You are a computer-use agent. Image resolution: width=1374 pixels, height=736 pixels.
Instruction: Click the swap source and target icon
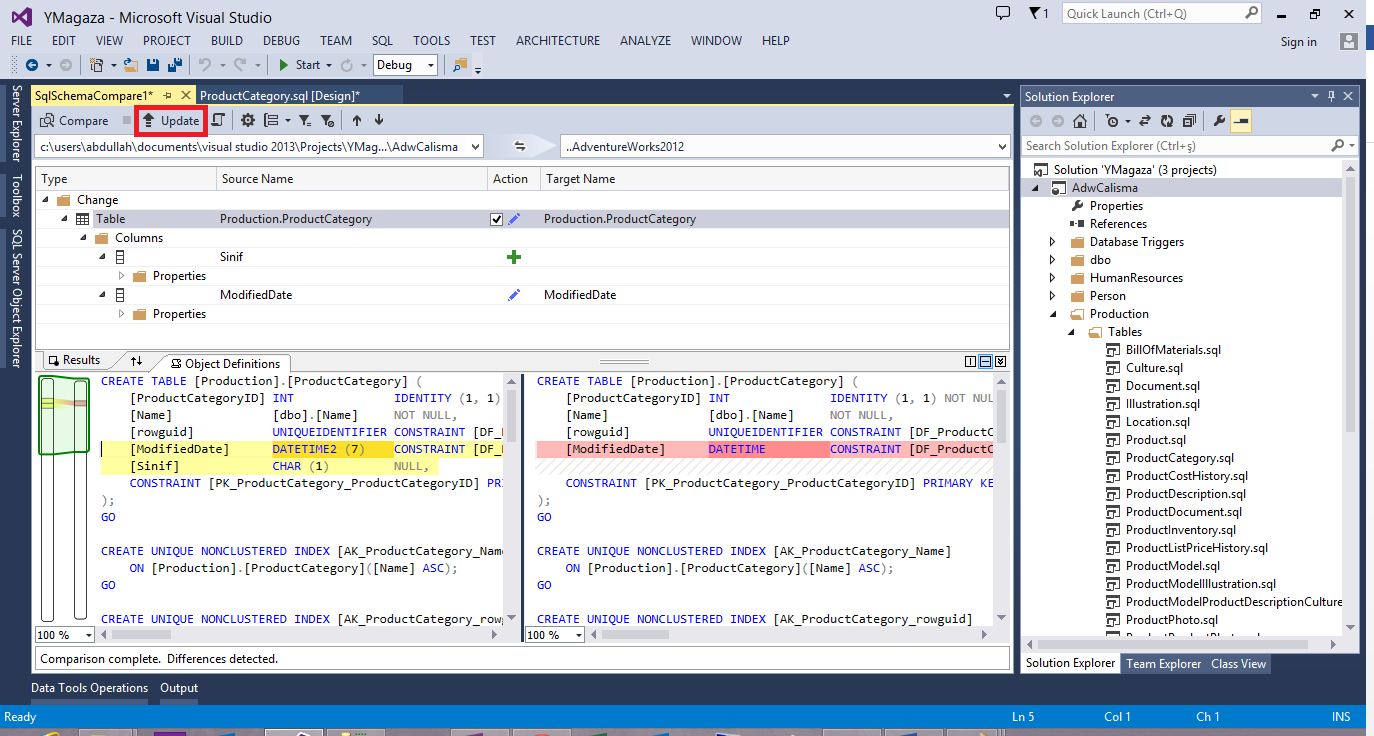click(x=521, y=147)
